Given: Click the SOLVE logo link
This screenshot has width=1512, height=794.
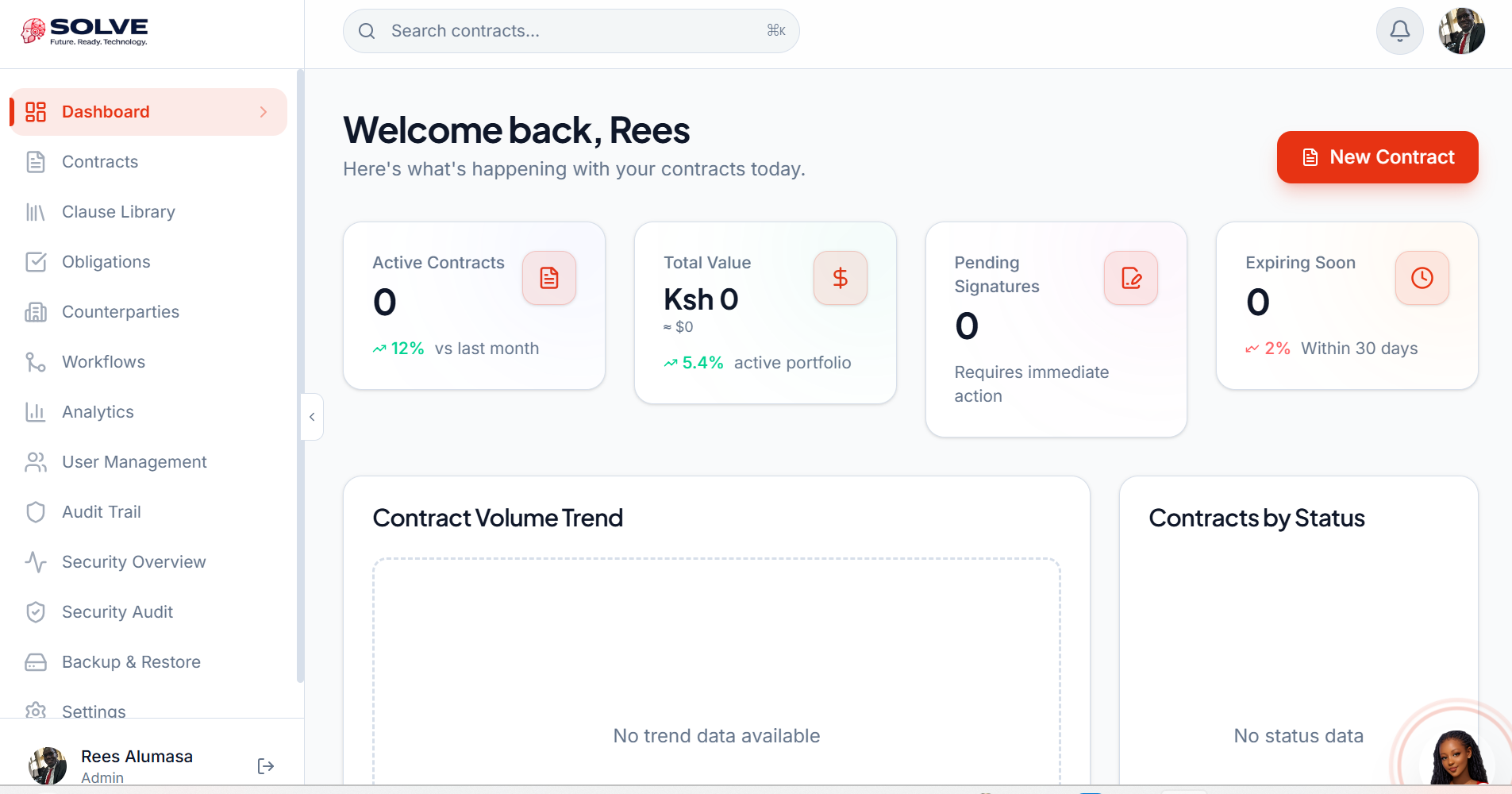Looking at the screenshot, I should [85, 31].
